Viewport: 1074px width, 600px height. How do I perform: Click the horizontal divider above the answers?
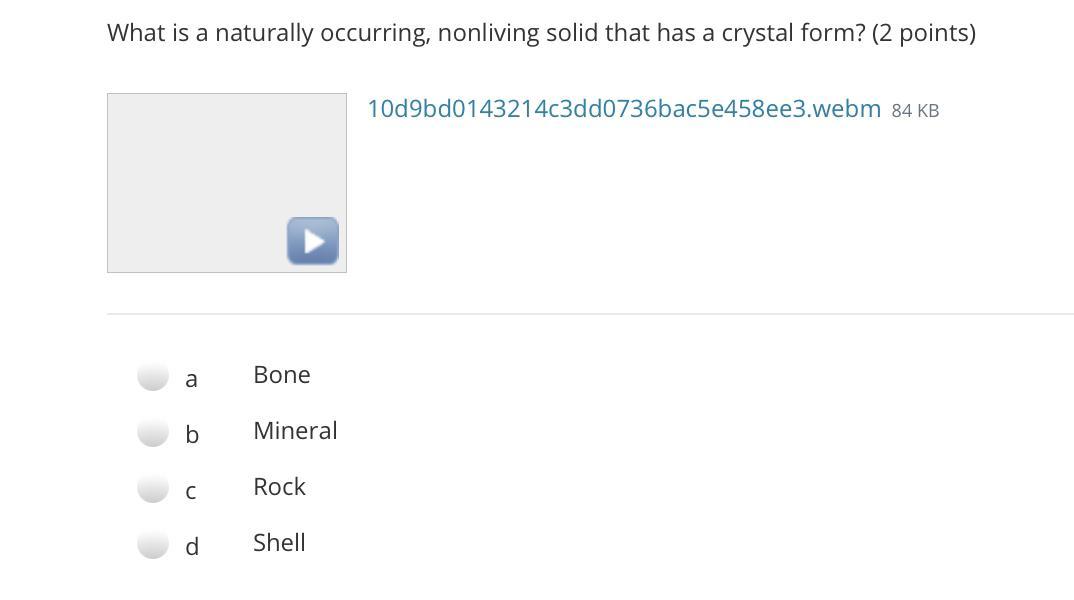point(590,314)
